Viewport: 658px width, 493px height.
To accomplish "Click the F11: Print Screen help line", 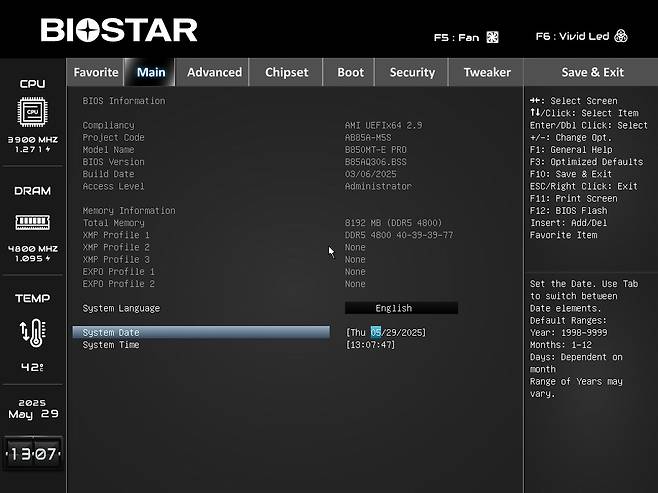I will [x=573, y=198].
